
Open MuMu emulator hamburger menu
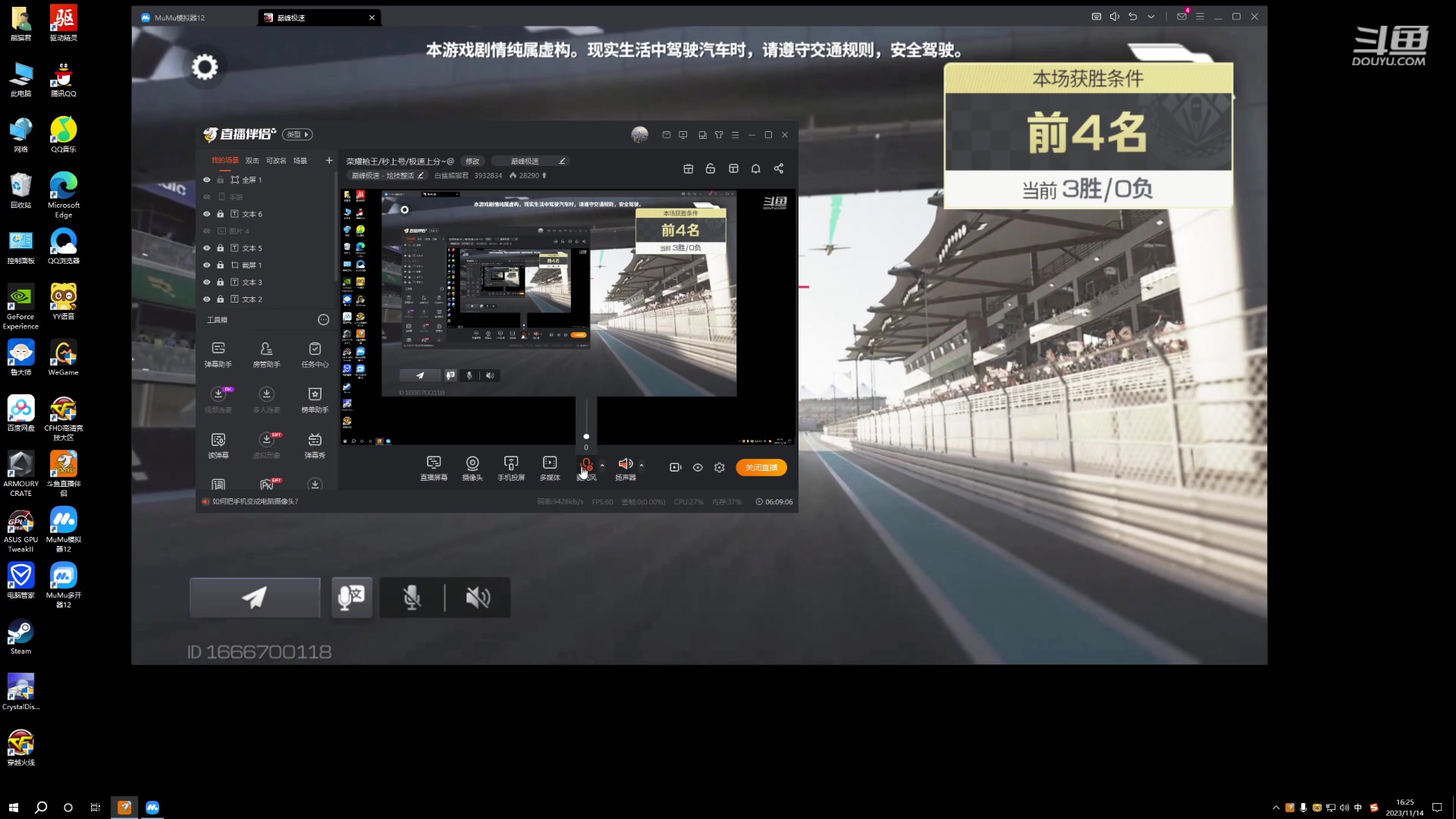(1200, 17)
